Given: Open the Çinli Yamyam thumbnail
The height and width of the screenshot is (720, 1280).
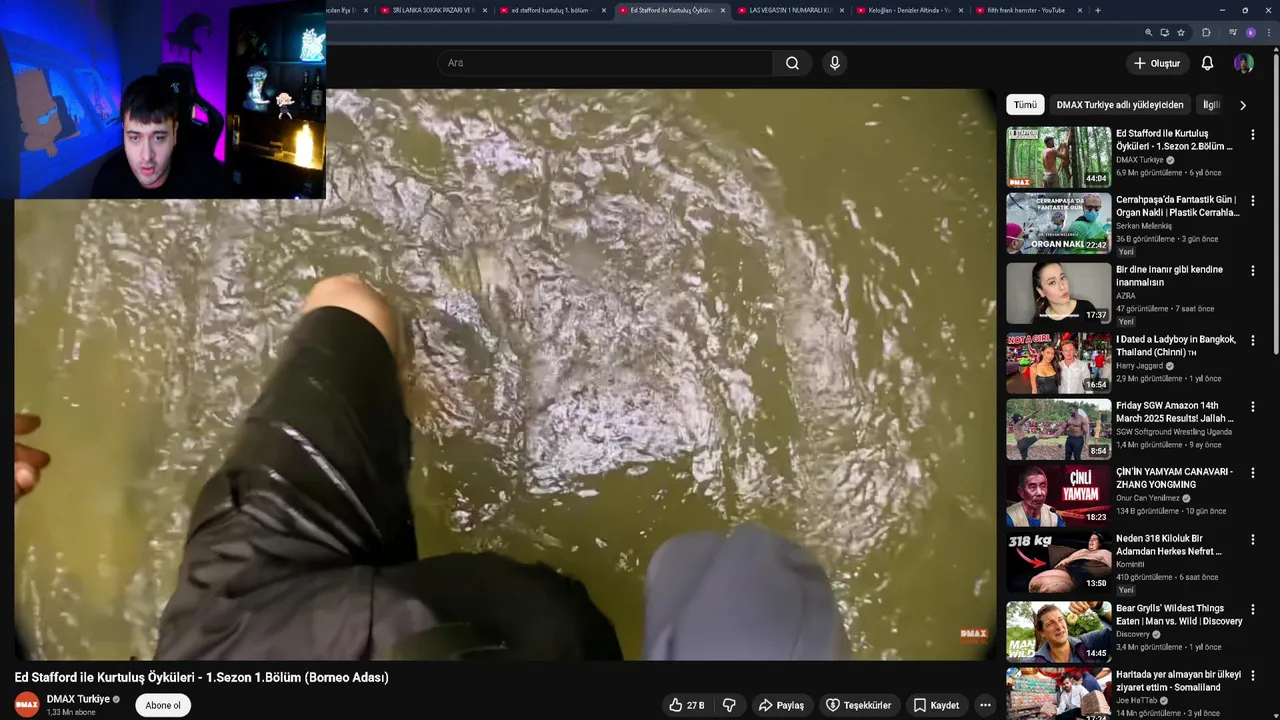Looking at the screenshot, I should tap(1058, 495).
